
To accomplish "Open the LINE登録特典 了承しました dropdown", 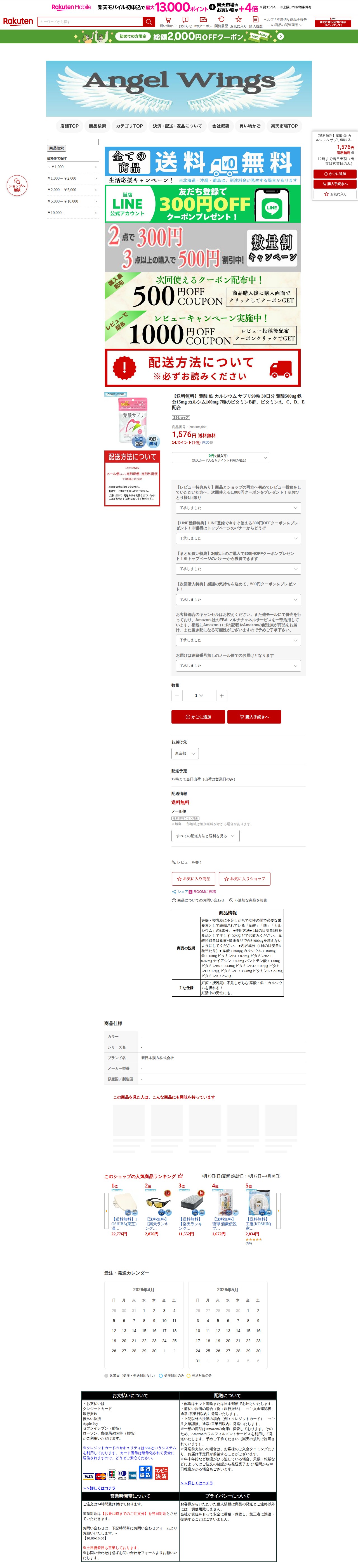I will [x=238, y=538].
